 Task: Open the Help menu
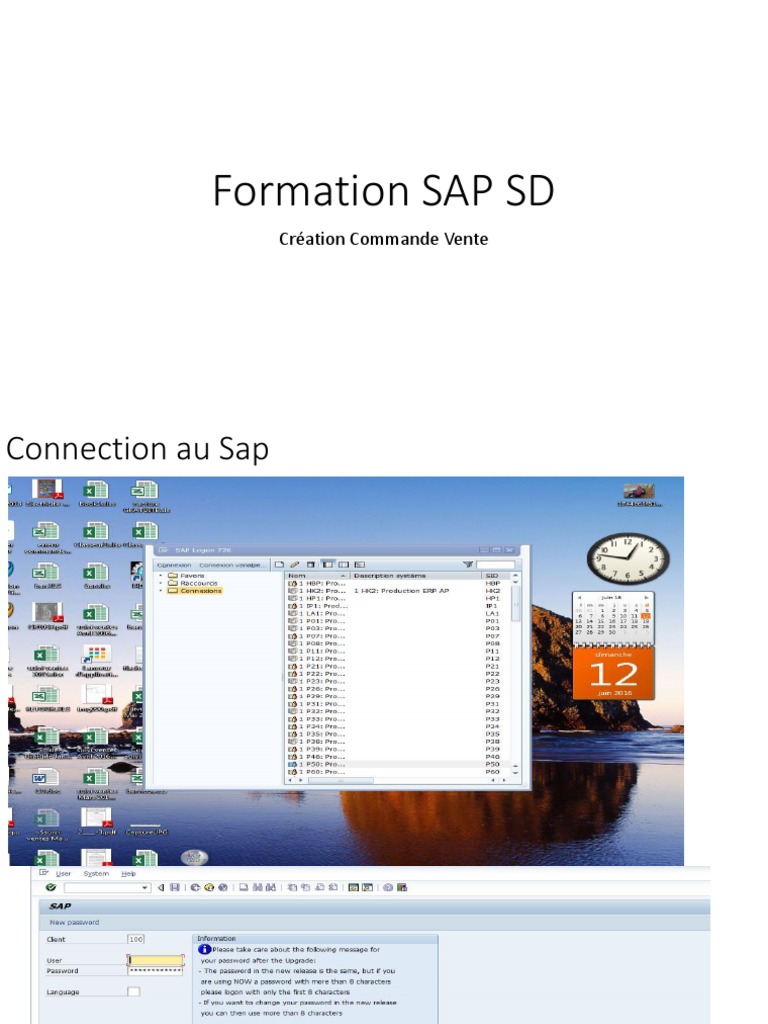pyautogui.click(x=129, y=873)
